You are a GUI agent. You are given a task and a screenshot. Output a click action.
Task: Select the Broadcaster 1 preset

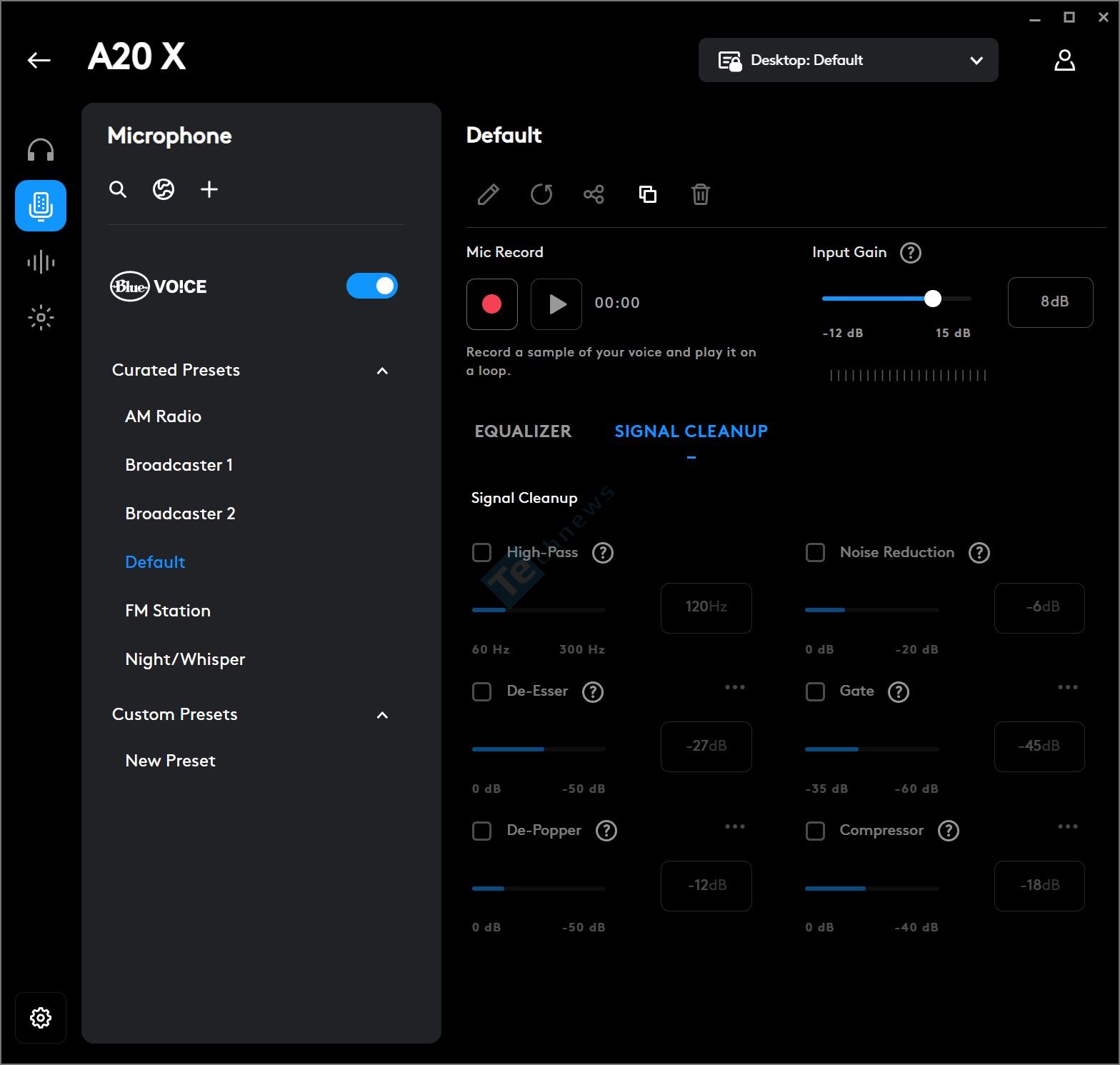pos(179,465)
